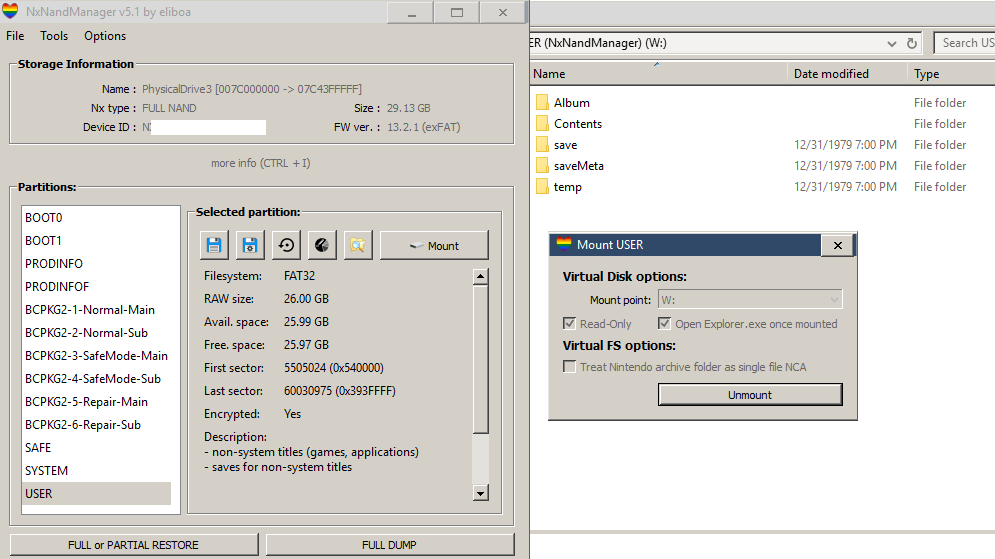995x559 pixels.
Task: Select the BCPKG2-6-Repair-Sub partition
Action: (96, 424)
